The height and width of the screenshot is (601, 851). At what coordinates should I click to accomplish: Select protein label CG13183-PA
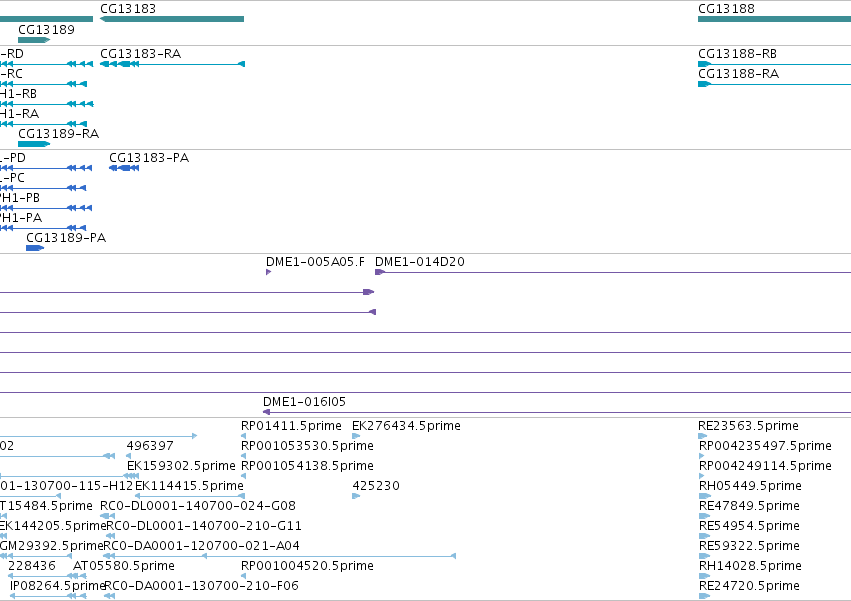[x=149, y=158]
